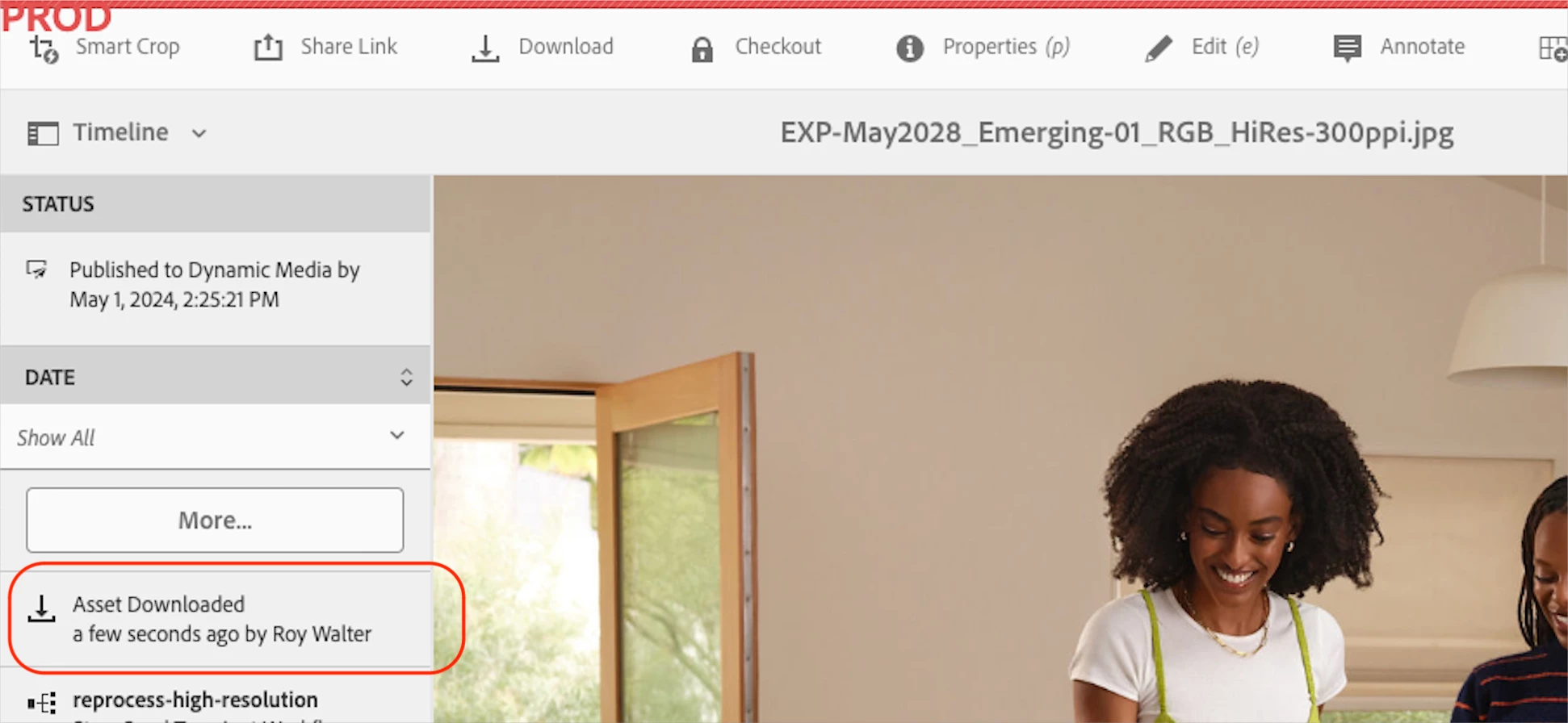
Task: Open Properties via the info icon
Action: point(910,48)
